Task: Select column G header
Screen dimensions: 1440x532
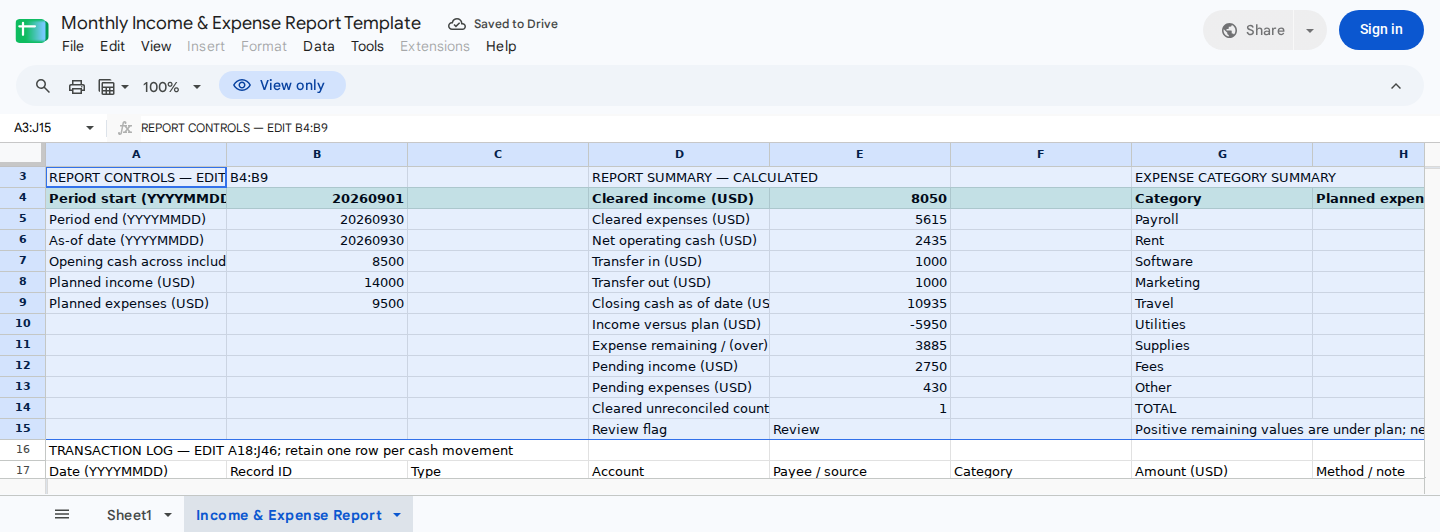Action: [x=1222, y=154]
